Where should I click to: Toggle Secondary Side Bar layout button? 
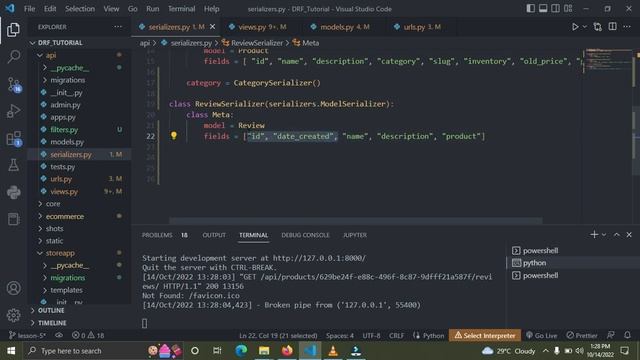(x=556, y=9)
